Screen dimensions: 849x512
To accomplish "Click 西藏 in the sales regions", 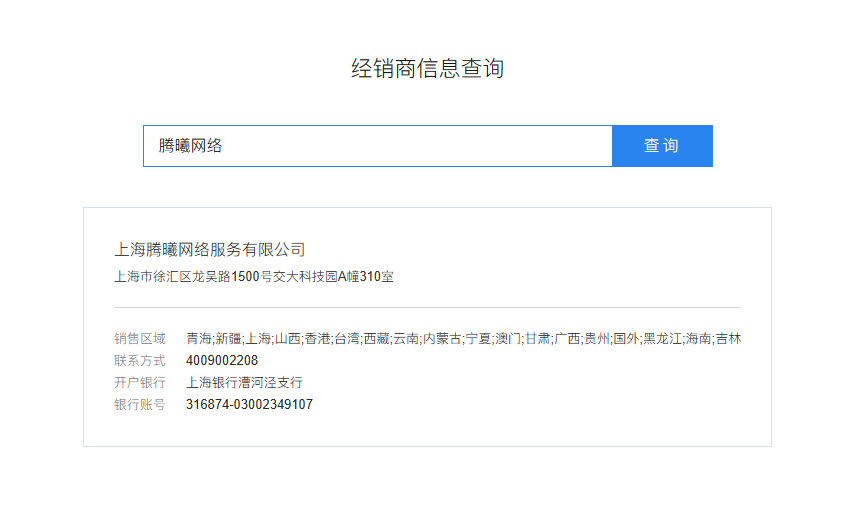I will point(375,339).
